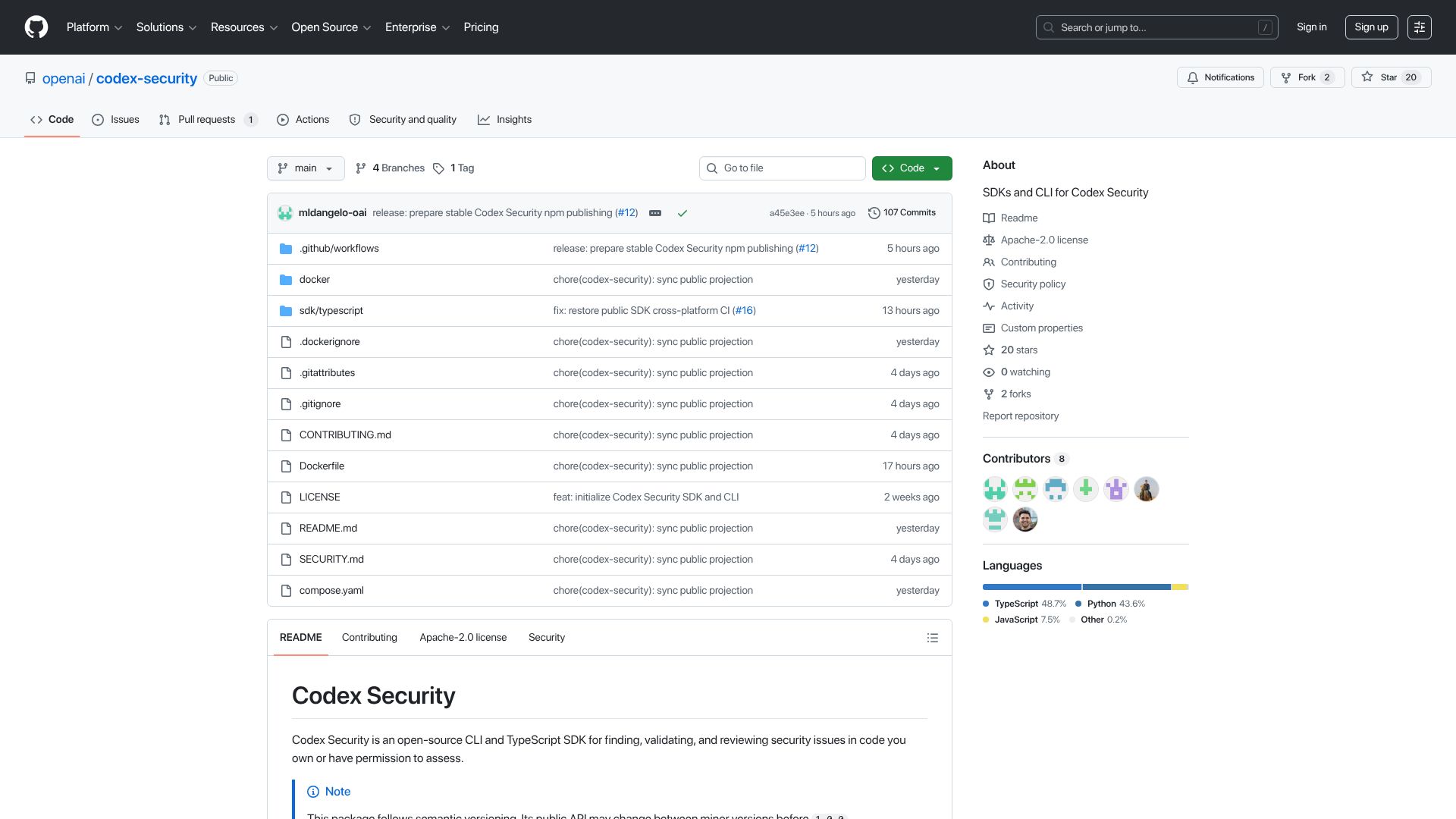Select the Contributing README tab

pos(369,638)
